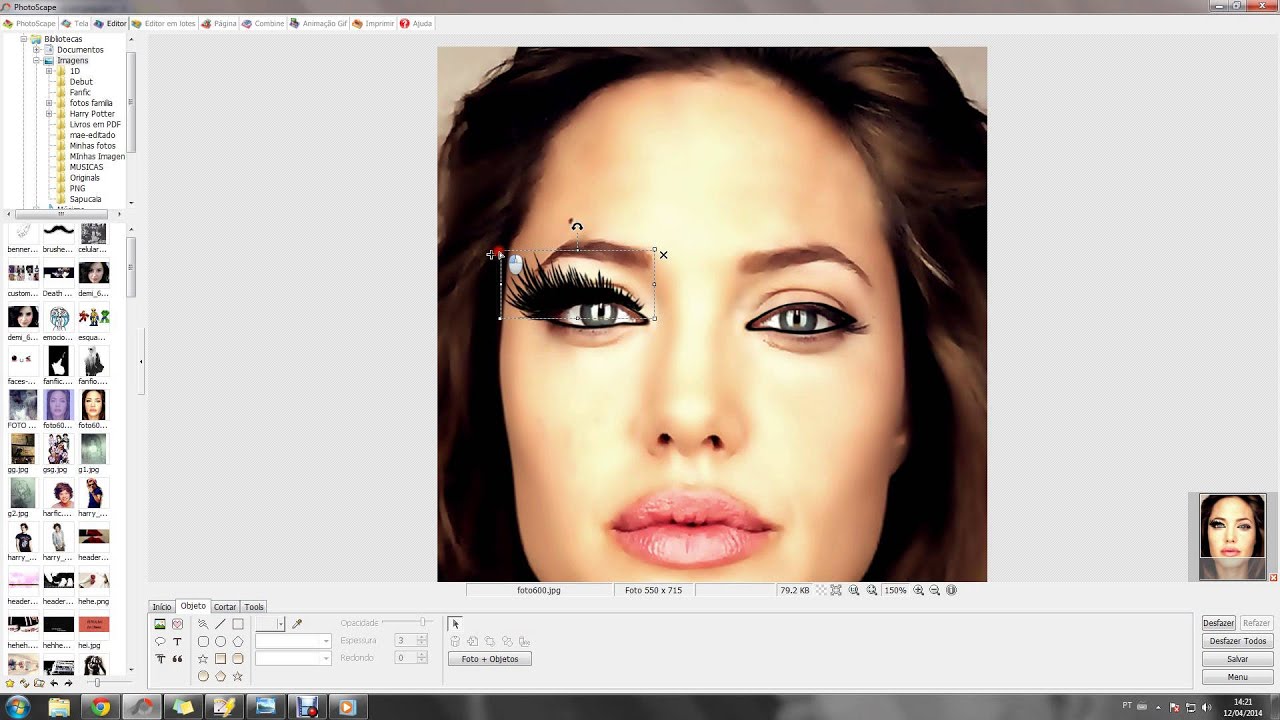Switch to the Tools tab
Screen dimensions: 1280x720
(x=254, y=607)
